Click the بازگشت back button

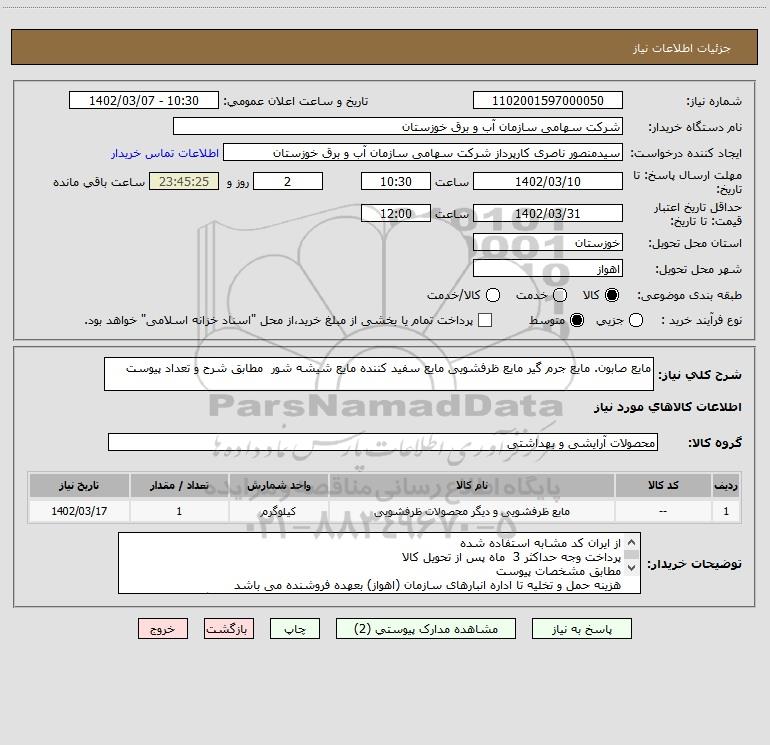coord(229,629)
